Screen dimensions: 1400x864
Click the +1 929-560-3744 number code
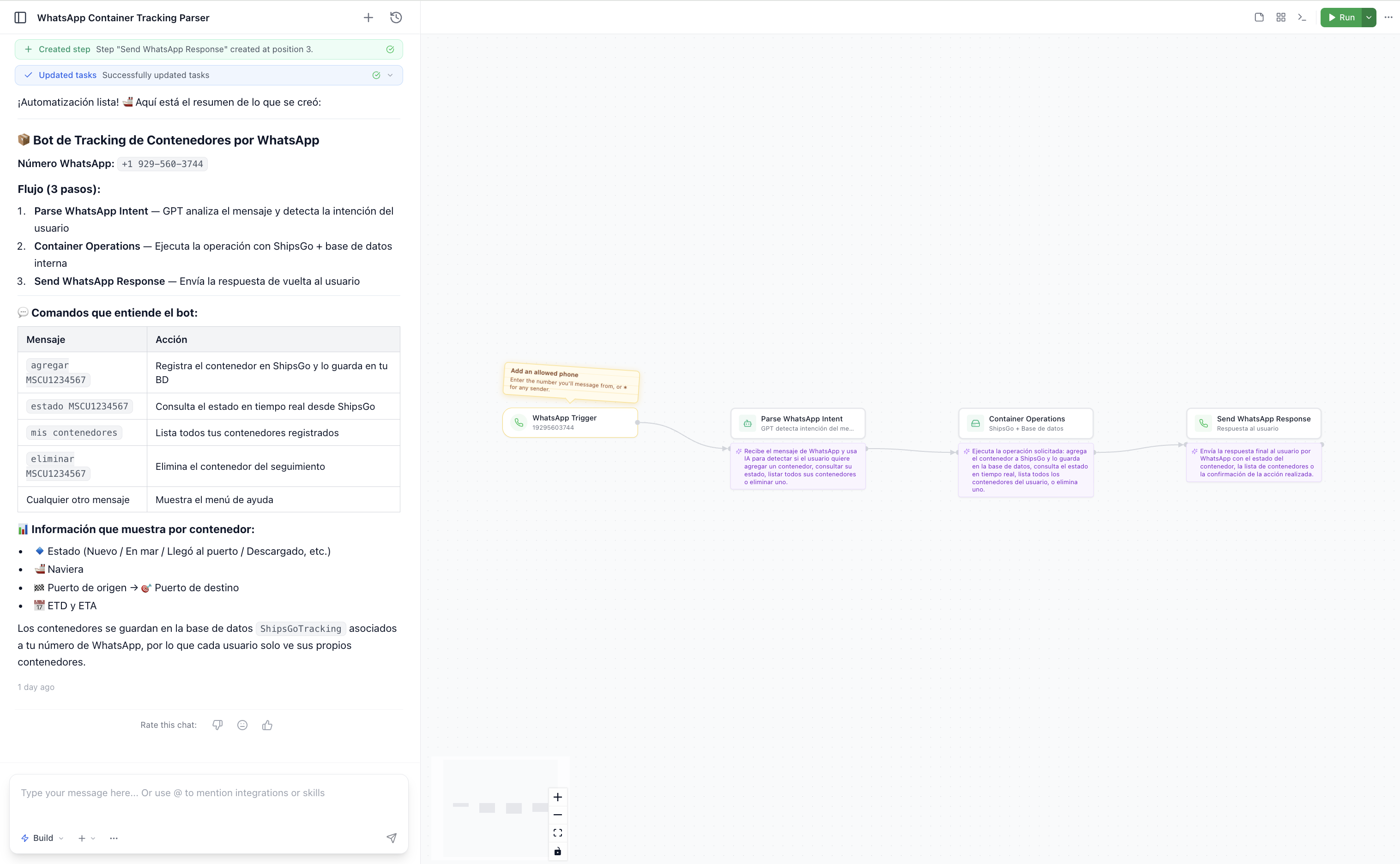click(163, 164)
